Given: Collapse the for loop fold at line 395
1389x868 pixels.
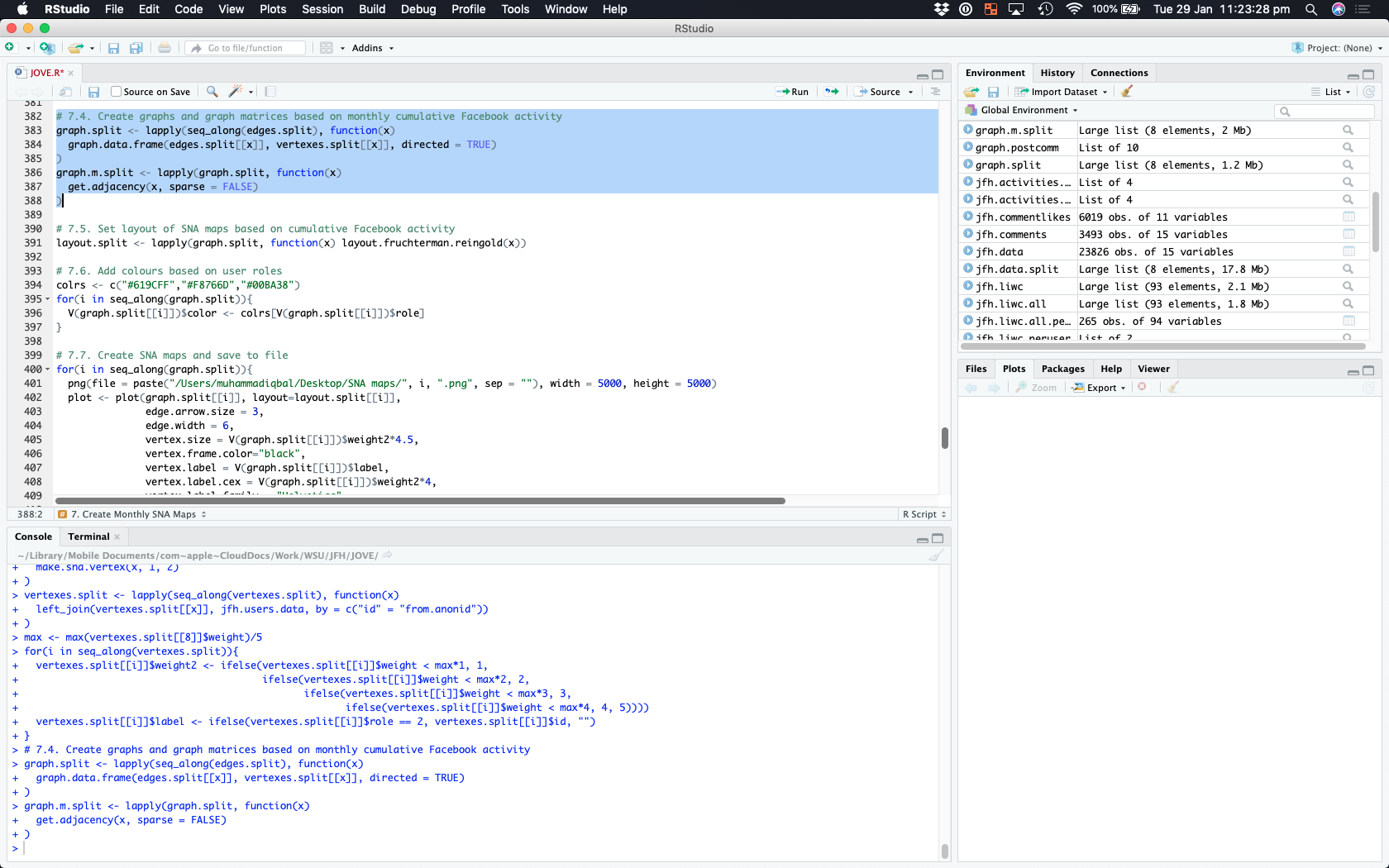Looking at the screenshot, I should tap(47, 299).
